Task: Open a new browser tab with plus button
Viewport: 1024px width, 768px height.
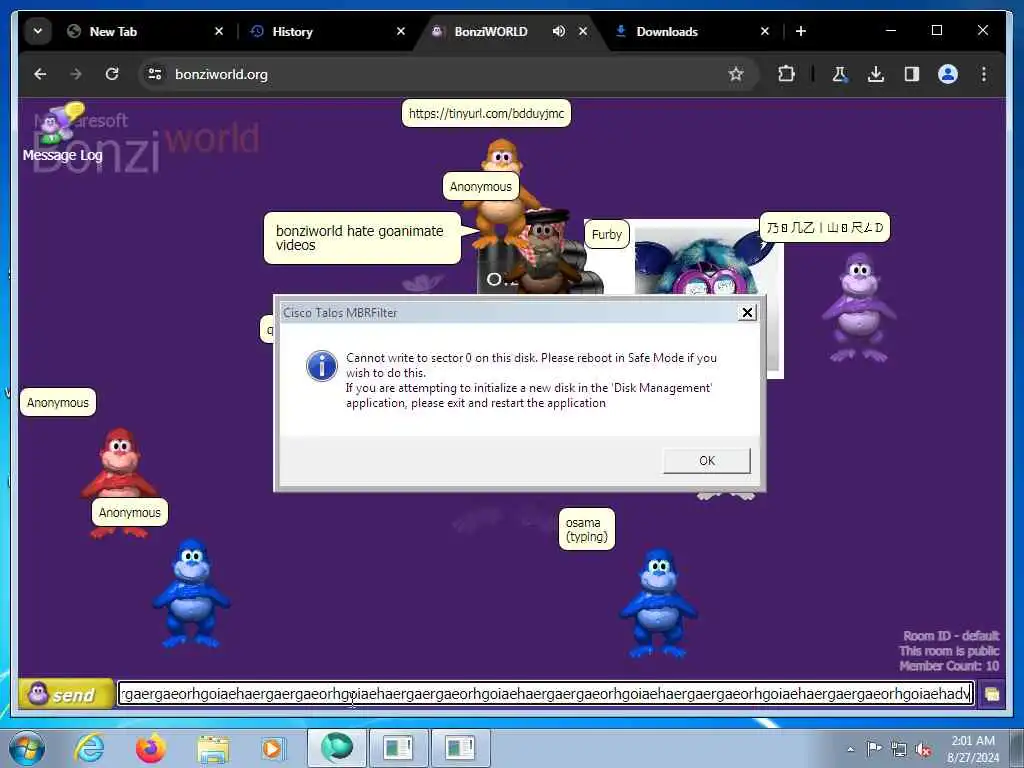Action: 801,31
